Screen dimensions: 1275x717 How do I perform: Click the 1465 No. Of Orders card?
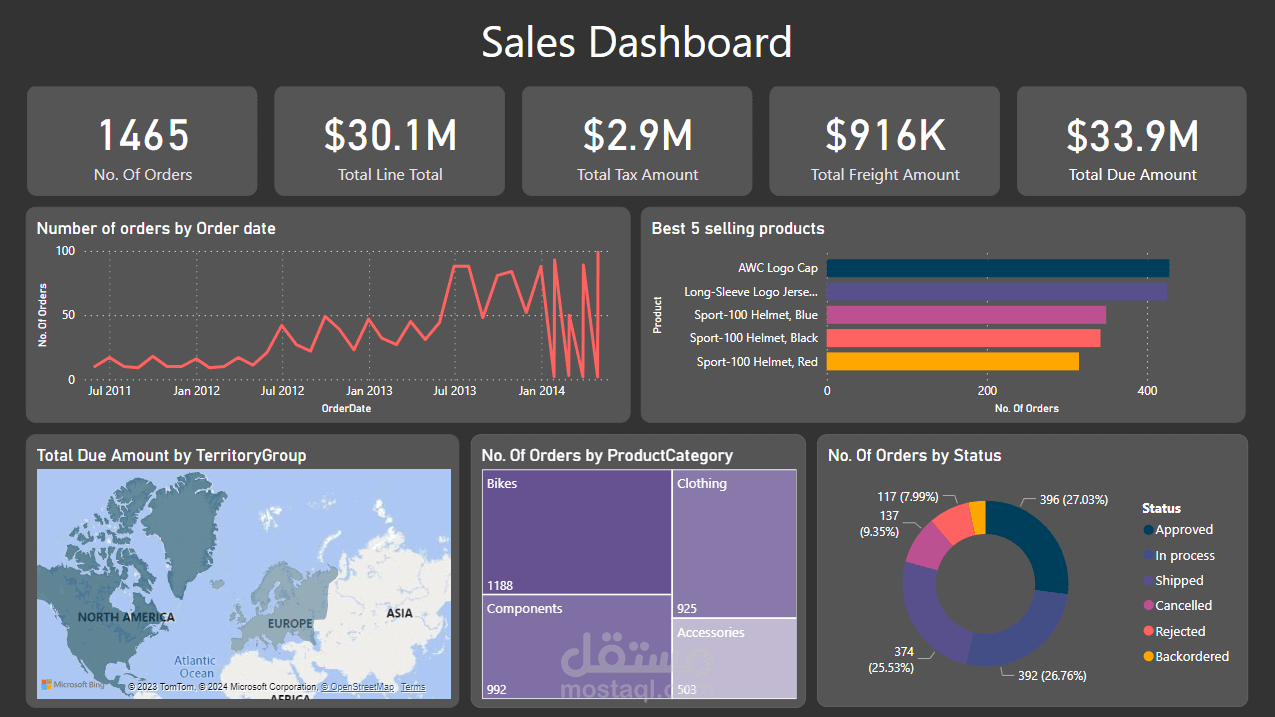(142, 140)
